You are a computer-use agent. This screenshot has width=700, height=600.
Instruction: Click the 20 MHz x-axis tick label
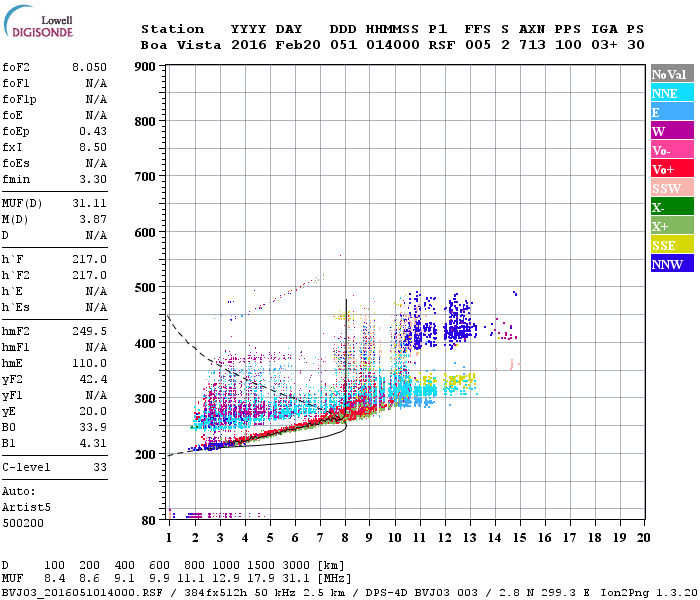(643, 538)
